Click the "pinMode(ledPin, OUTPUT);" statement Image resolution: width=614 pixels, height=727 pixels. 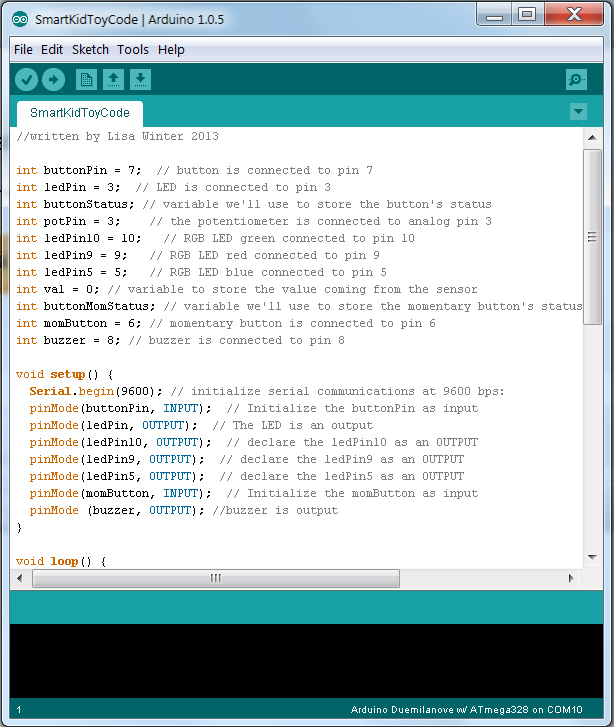[x=114, y=426]
